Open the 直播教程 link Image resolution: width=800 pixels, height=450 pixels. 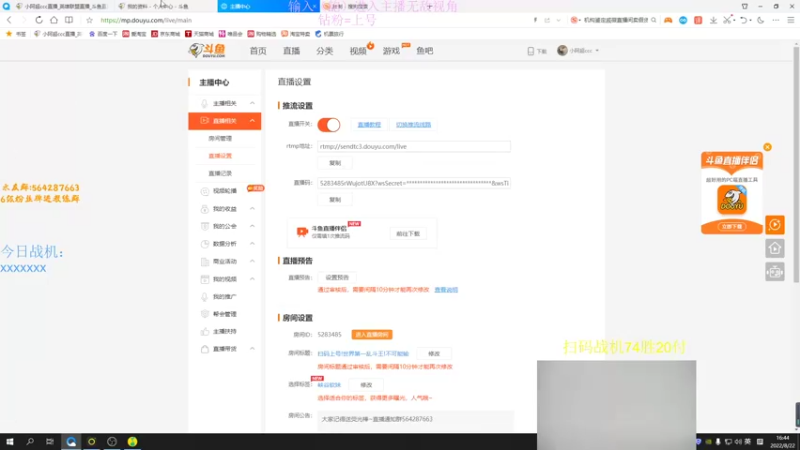[x=369, y=124]
